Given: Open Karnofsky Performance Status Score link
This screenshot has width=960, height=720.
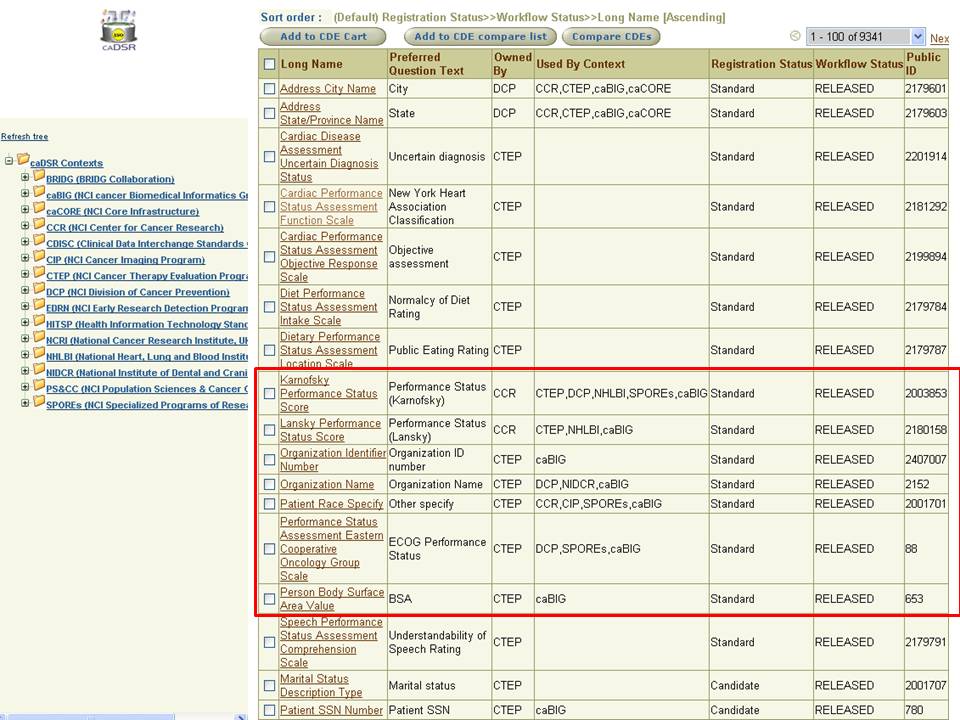Looking at the screenshot, I should click(x=329, y=394).
